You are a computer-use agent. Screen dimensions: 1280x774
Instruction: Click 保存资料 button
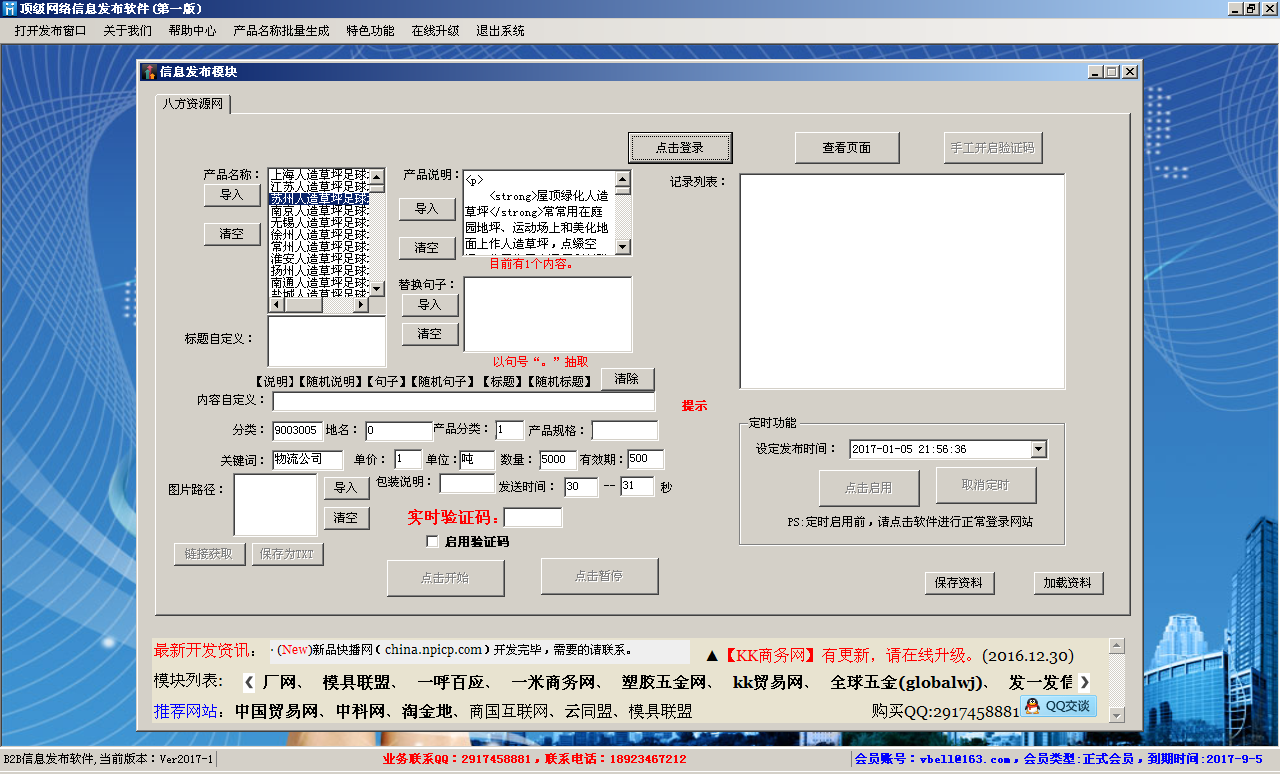(x=959, y=583)
